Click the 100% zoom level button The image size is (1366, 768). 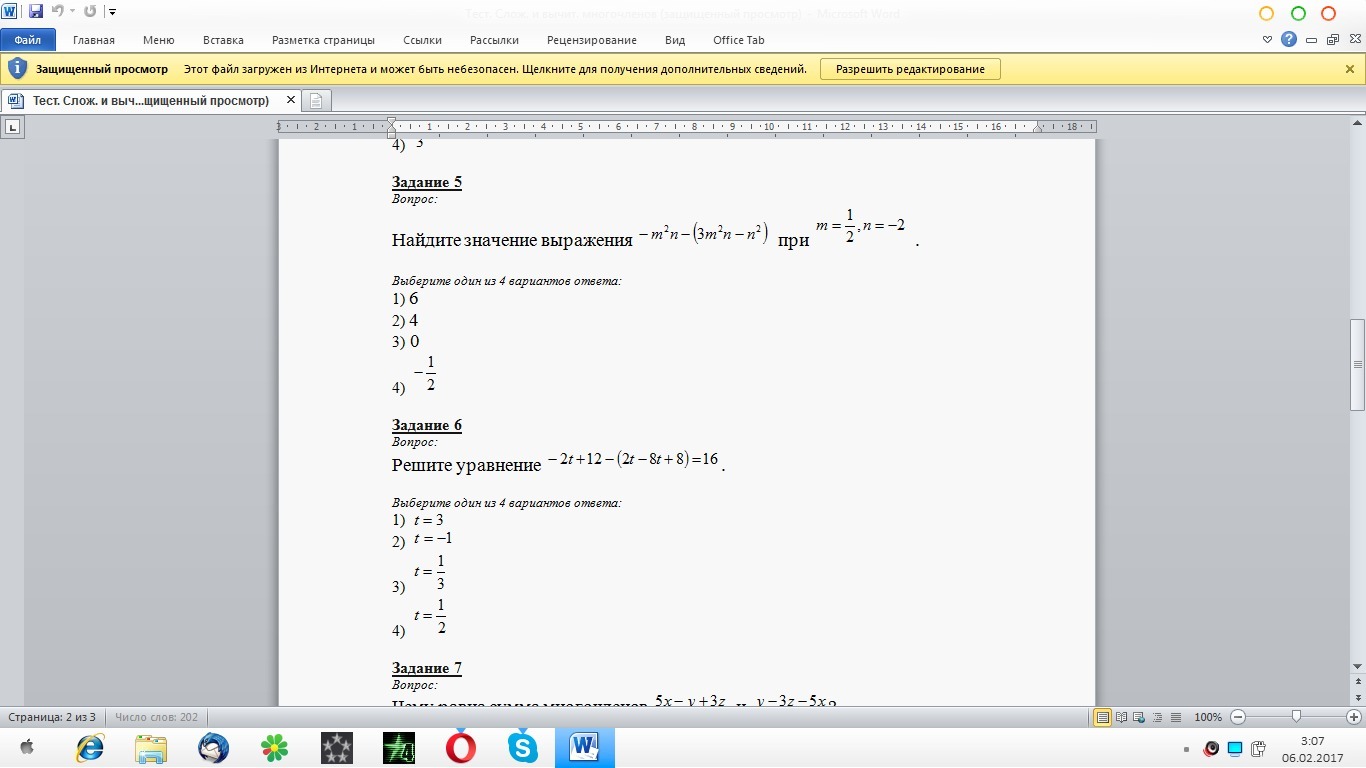click(1209, 717)
